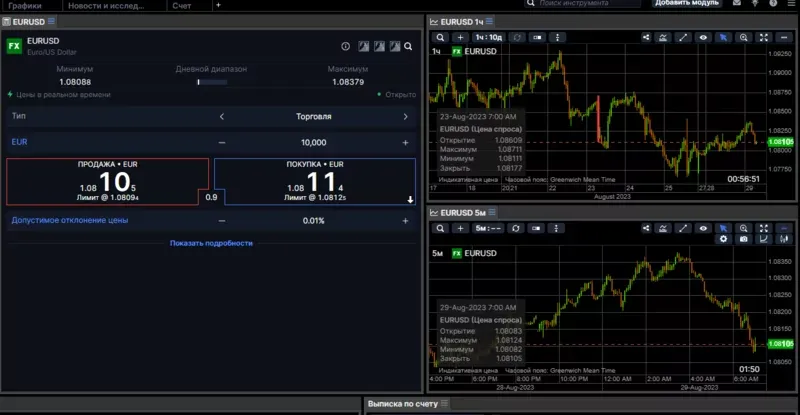The image size is (800, 415).
Task: Click the chart icon directly right of info icon
Action: click(363, 46)
